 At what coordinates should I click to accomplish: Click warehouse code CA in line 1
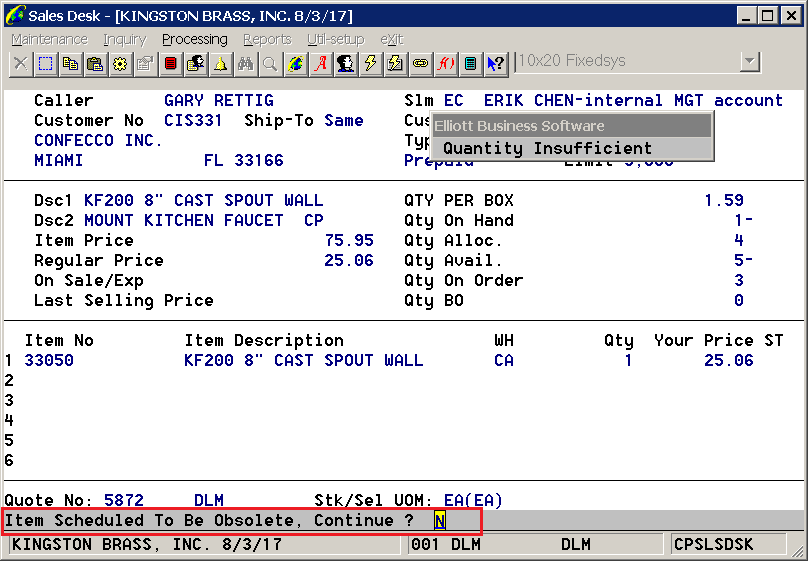click(x=503, y=360)
